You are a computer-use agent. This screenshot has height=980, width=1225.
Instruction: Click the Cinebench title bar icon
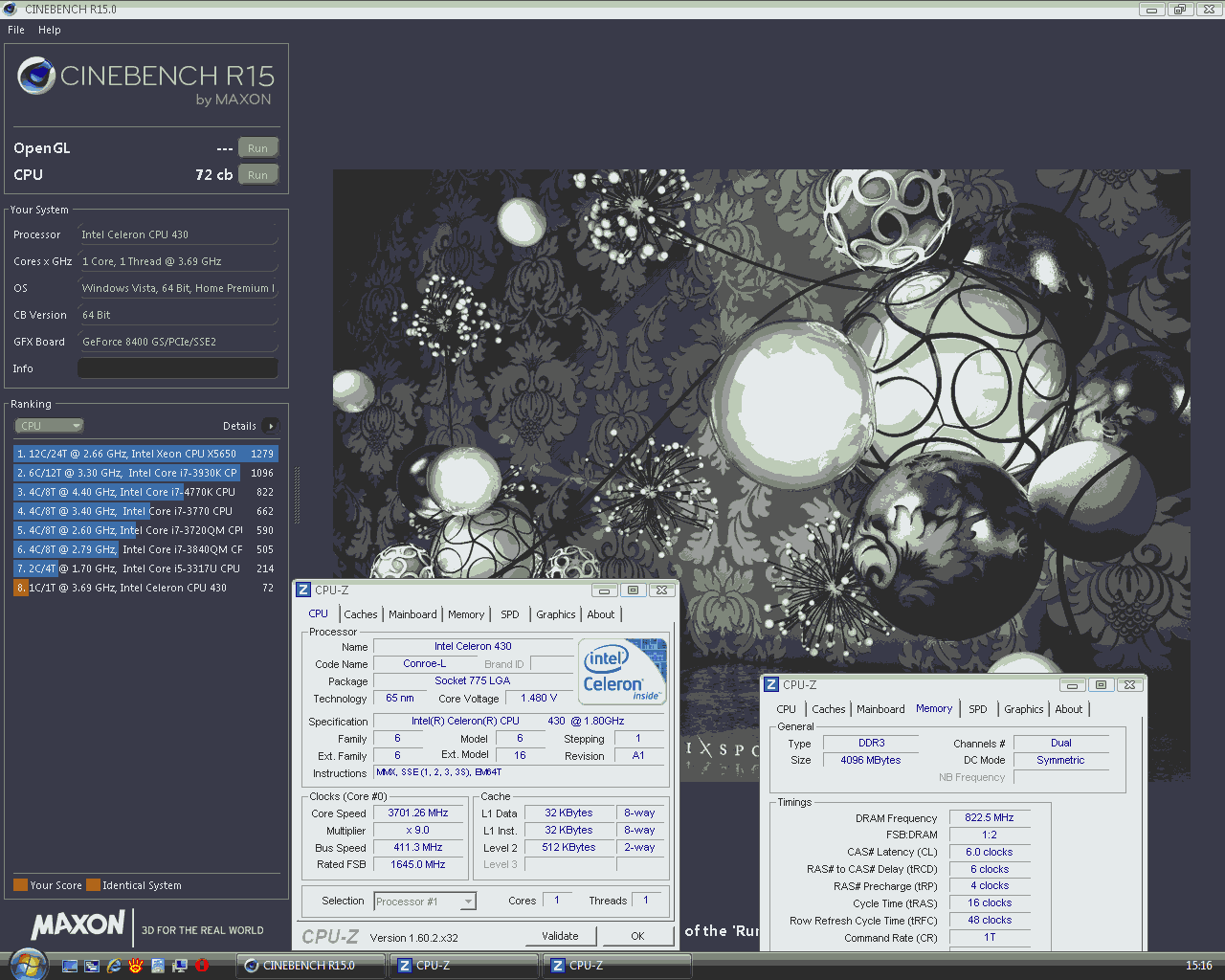11,10
